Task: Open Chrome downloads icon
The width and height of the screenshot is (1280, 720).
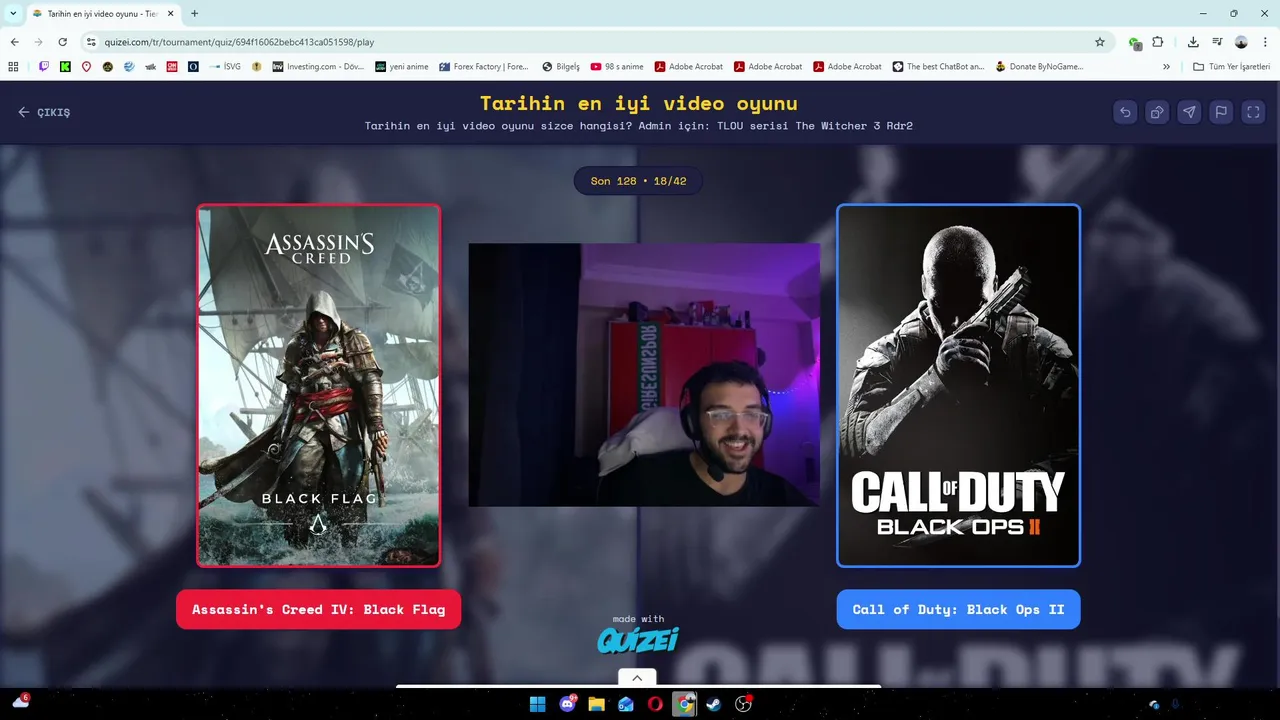Action: point(1193,42)
